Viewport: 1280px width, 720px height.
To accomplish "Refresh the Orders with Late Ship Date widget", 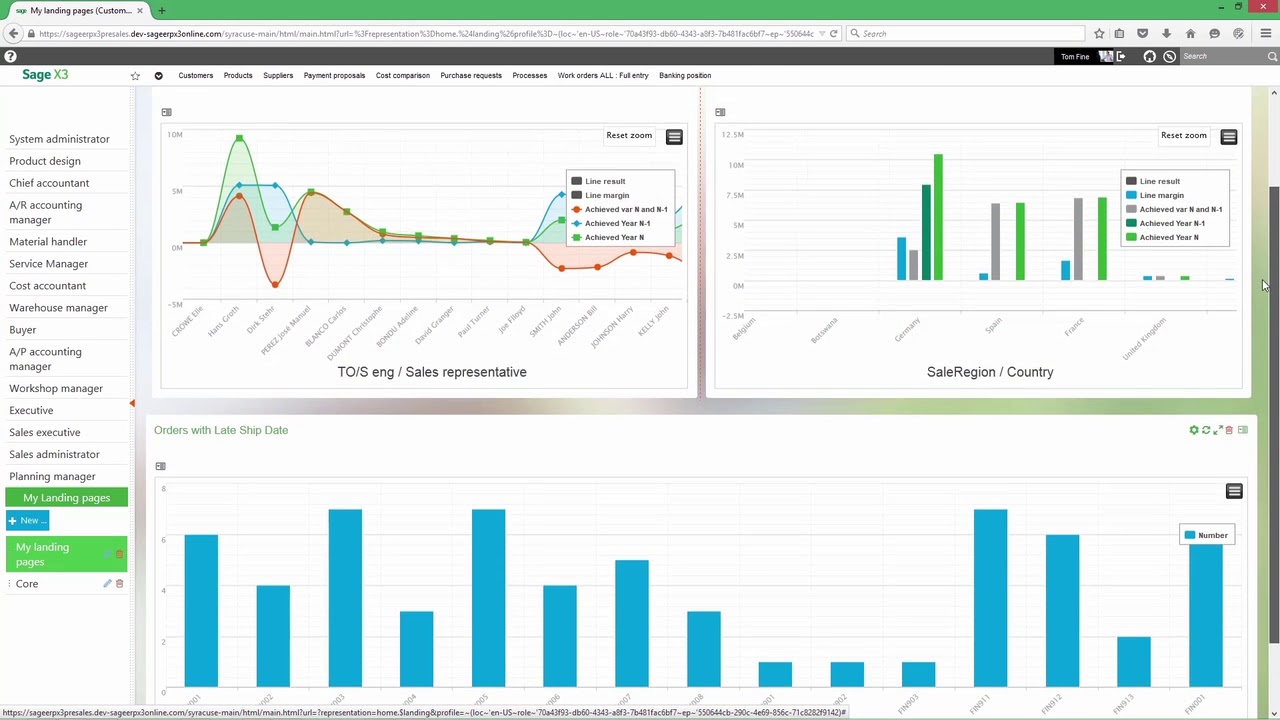I will (x=1205, y=430).
